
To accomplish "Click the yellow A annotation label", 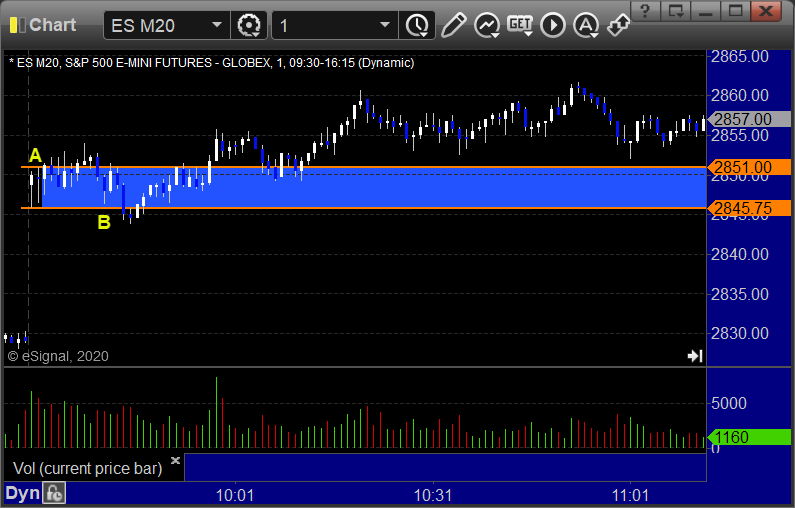I will (35, 155).
